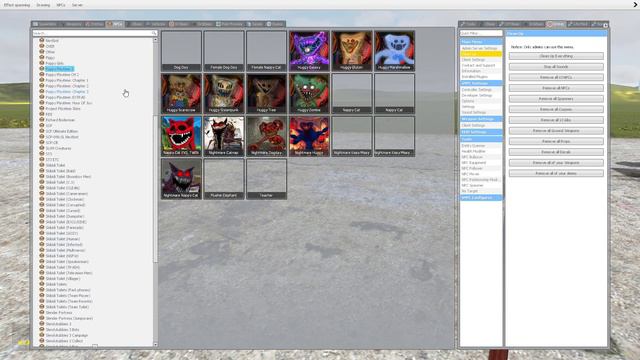Click the category tree scrollbar thumb
The width and height of the screenshot is (640, 360).
pos(155,189)
